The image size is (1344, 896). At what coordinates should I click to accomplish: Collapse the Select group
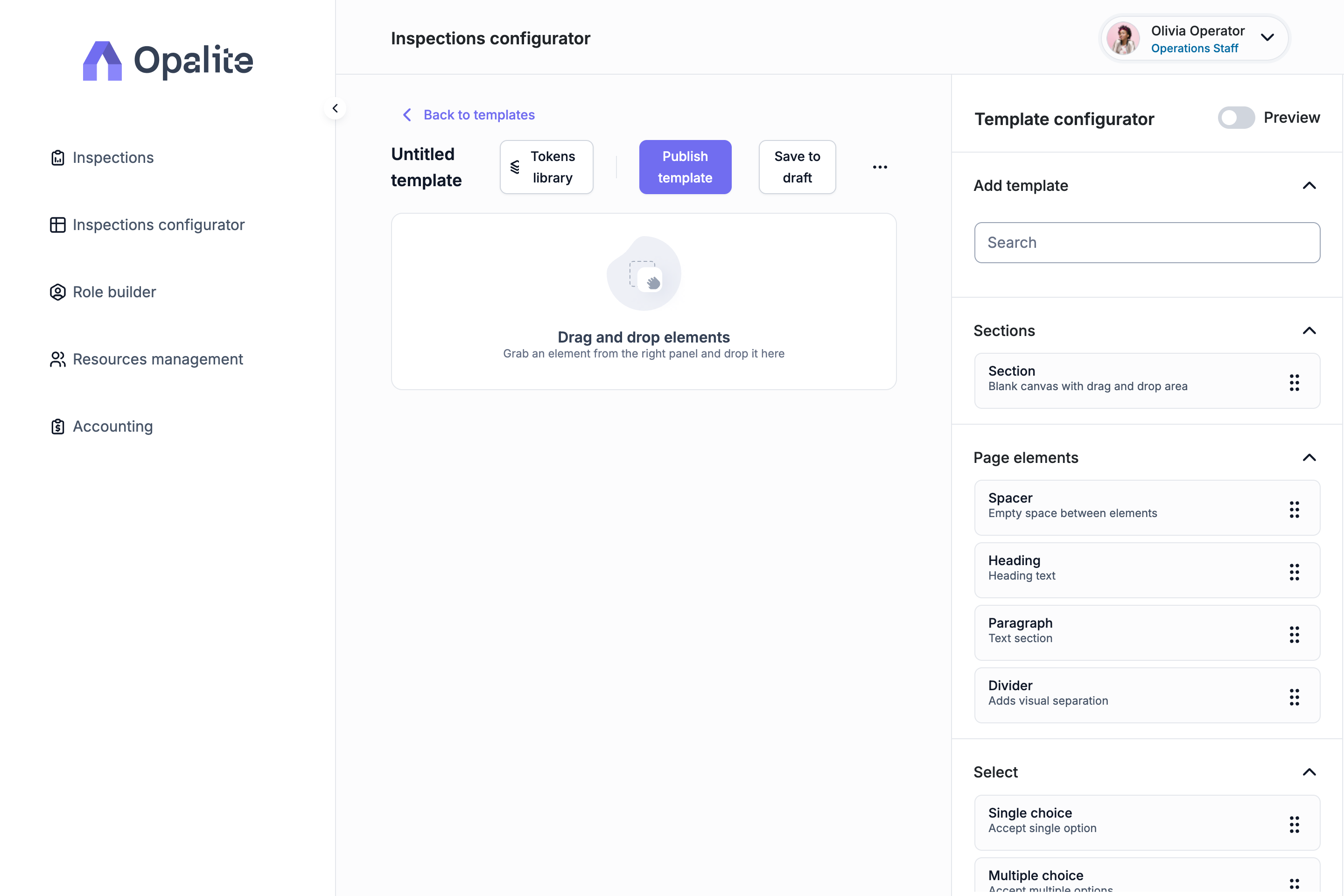pos(1309,773)
